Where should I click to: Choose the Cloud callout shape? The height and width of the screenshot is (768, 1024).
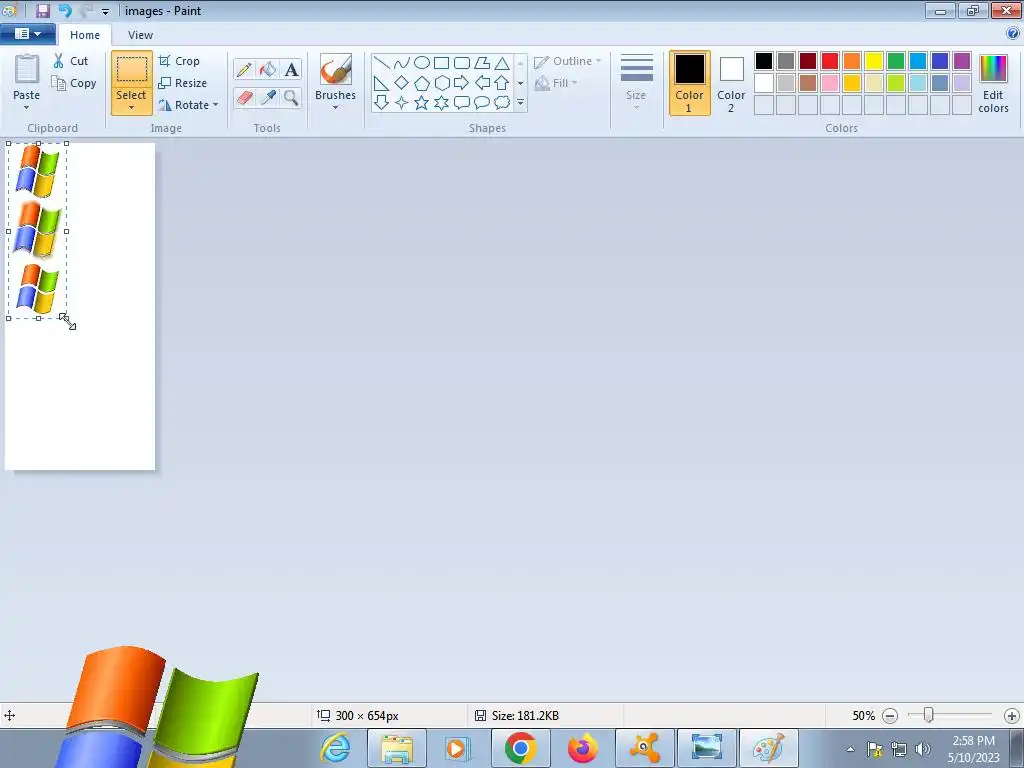[502, 103]
